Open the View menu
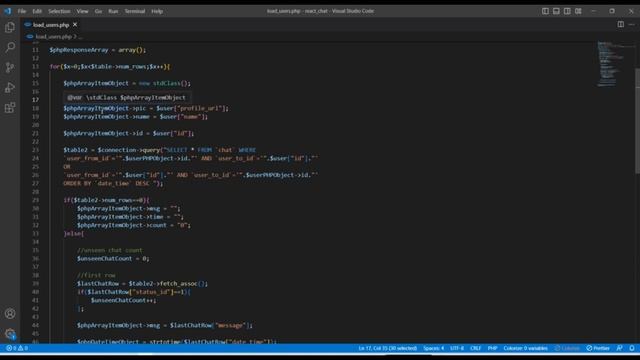This screenshot has height=360, width=640. tap(82, 11)
